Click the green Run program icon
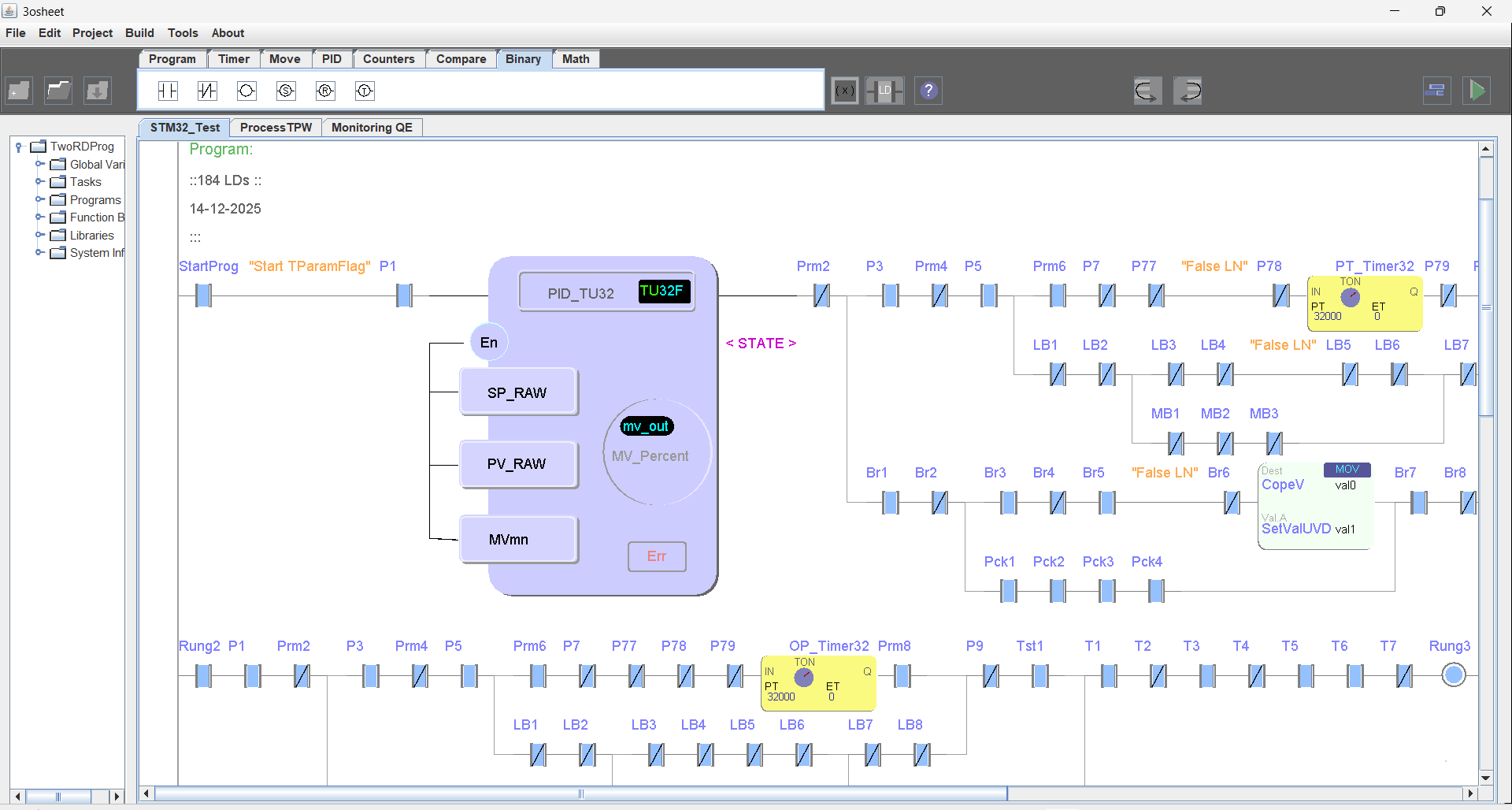Image resolution: width=1512 pixels, height=810 pixels. [x=1477, y=91]
